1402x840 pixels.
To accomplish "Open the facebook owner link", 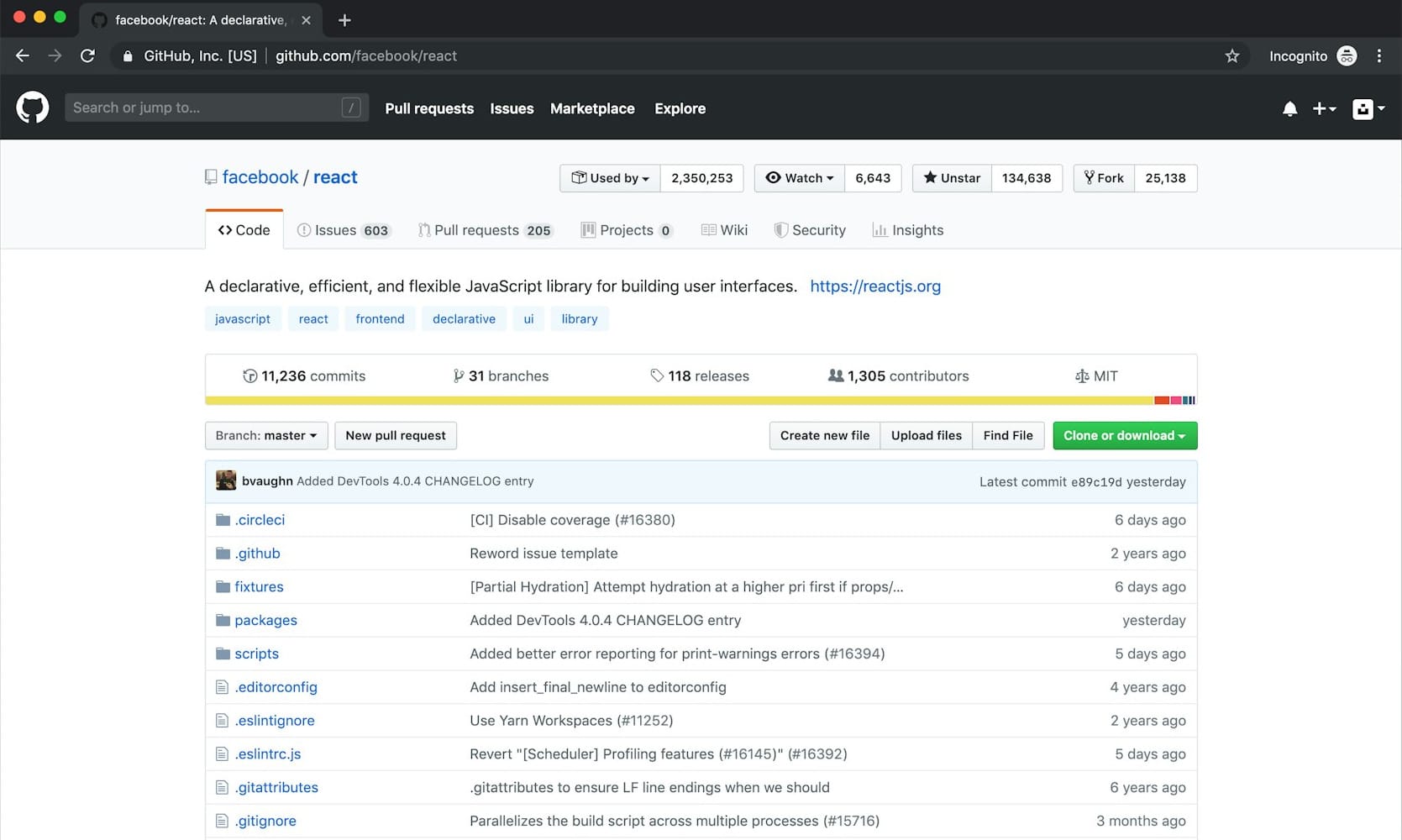I will 260,177.
